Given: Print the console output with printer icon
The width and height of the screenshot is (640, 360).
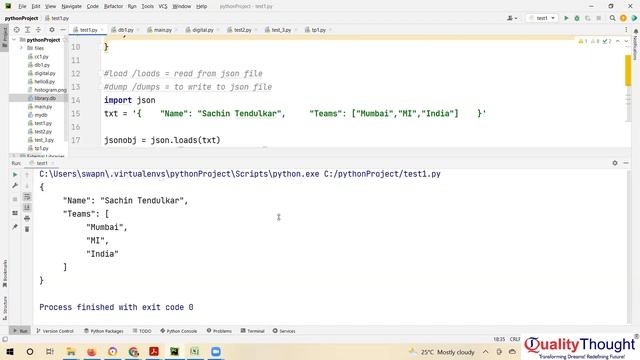Looking at the screenshot, I should [27, 218].
